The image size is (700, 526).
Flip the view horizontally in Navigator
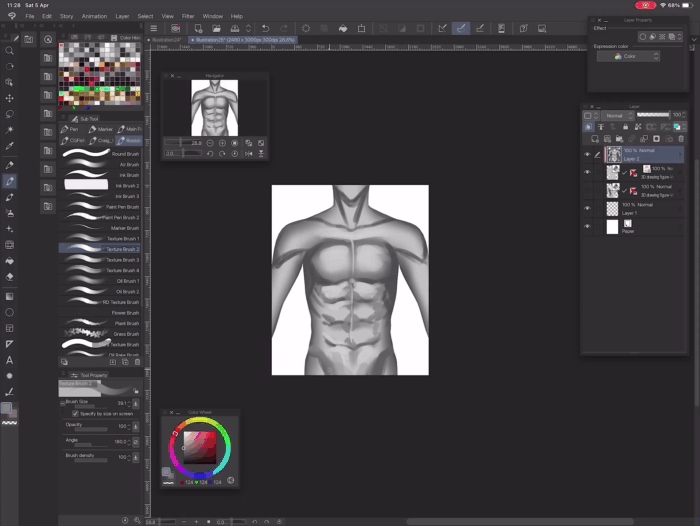248,154
